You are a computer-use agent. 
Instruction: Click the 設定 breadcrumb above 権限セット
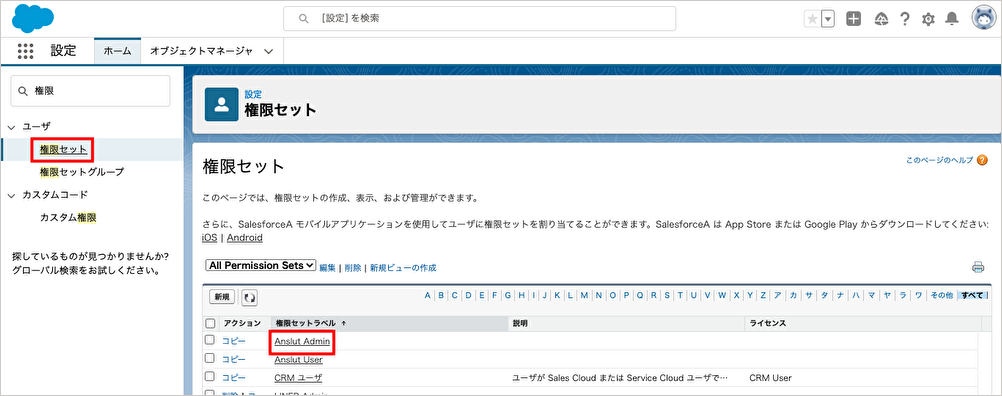point(252,94)
